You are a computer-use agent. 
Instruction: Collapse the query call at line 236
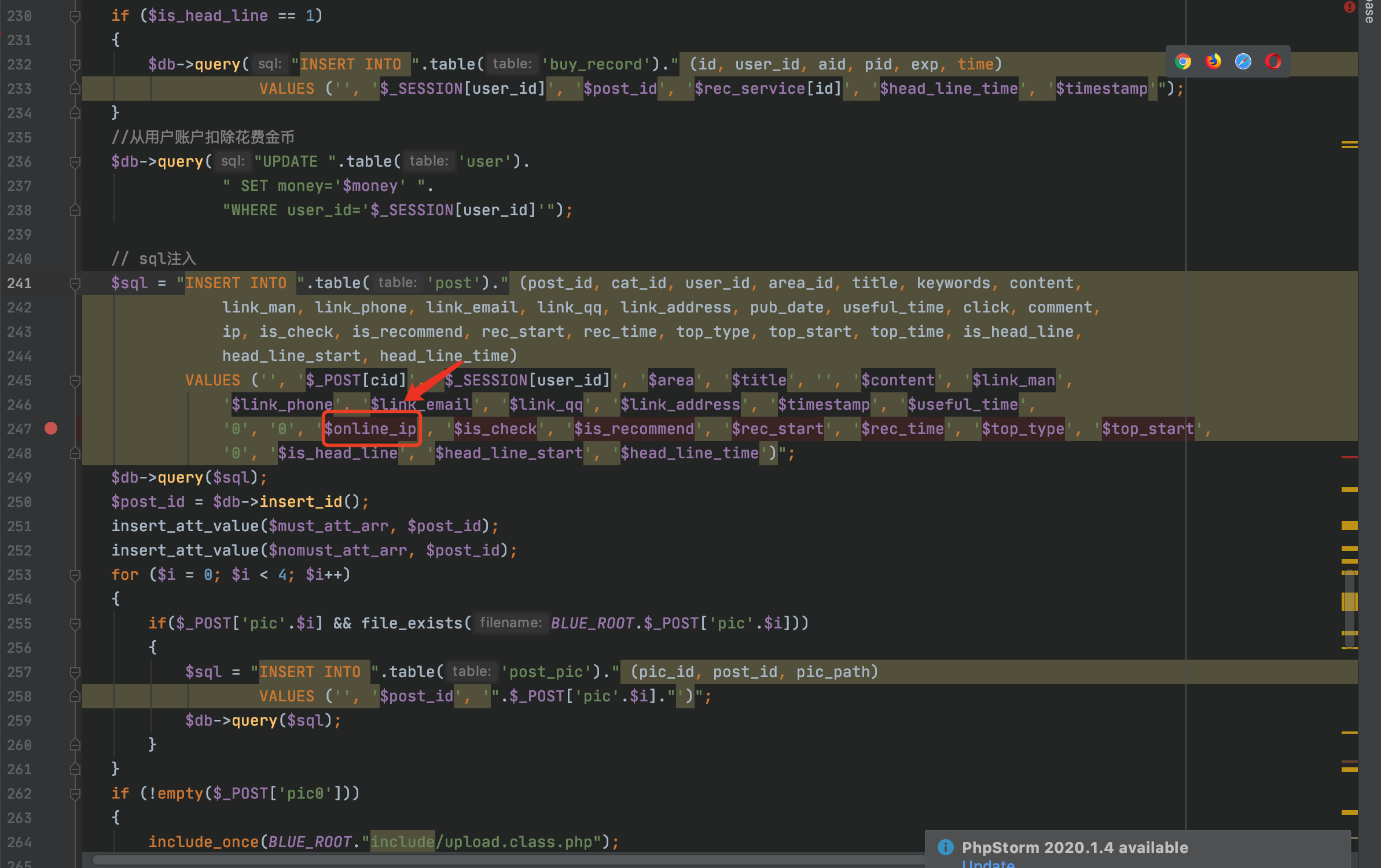pos(75,162)
